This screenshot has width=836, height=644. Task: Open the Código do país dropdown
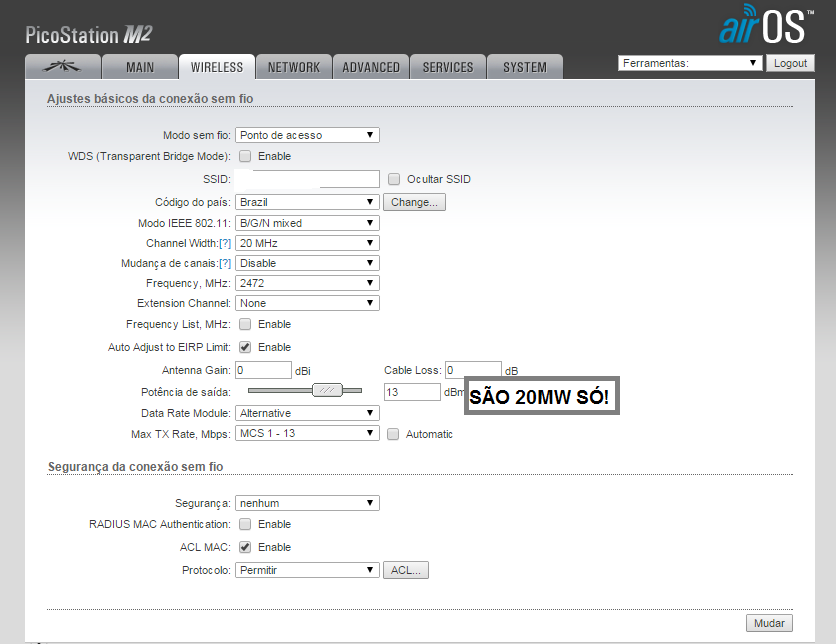(307, 202)
